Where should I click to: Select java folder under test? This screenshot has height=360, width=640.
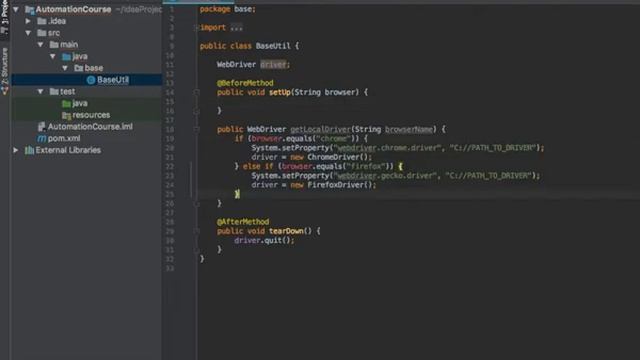(x=80, y=103)
